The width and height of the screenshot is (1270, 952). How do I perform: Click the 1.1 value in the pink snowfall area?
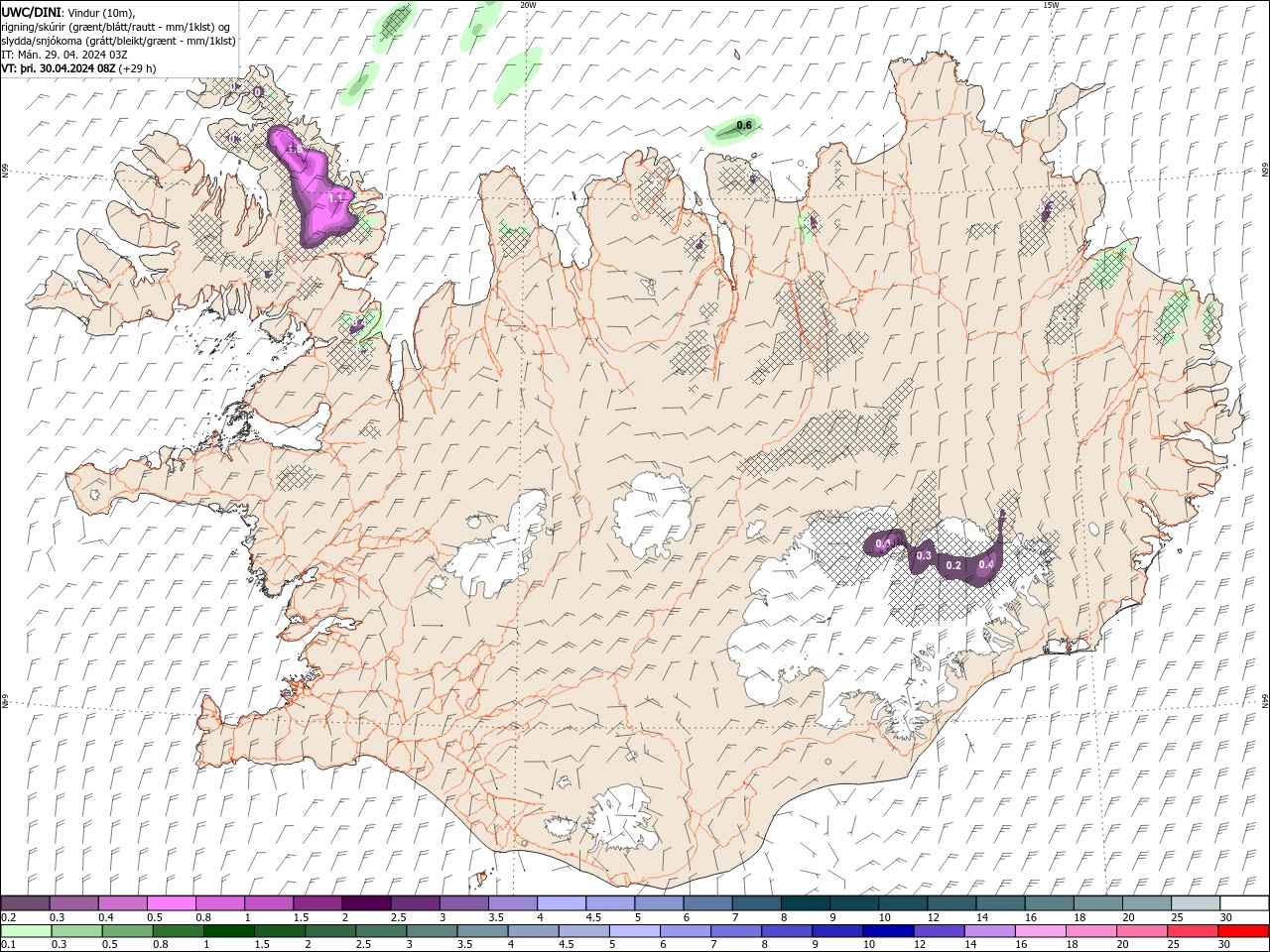tap(334, 198)
